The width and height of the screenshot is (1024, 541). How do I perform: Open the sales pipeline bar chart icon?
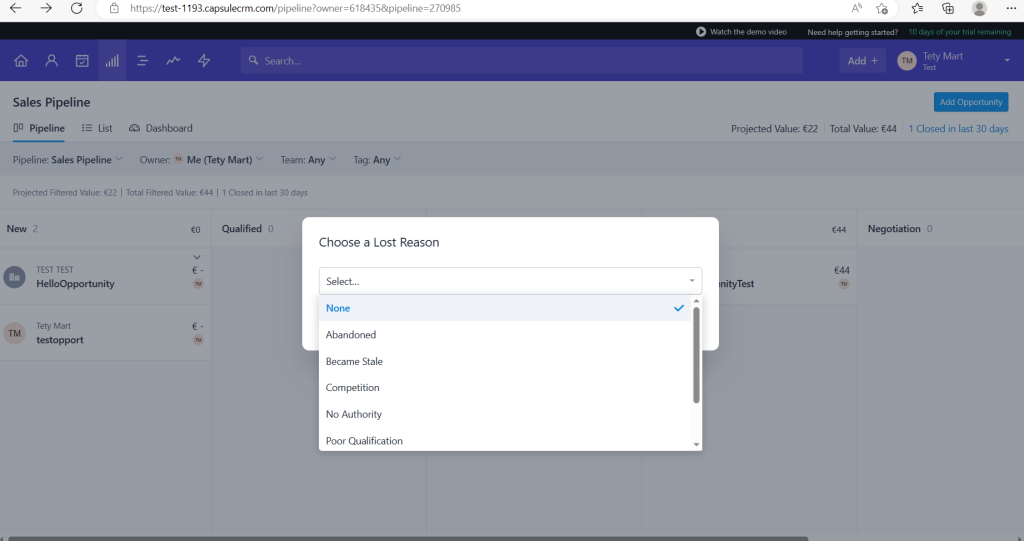[x=112, y=61]
